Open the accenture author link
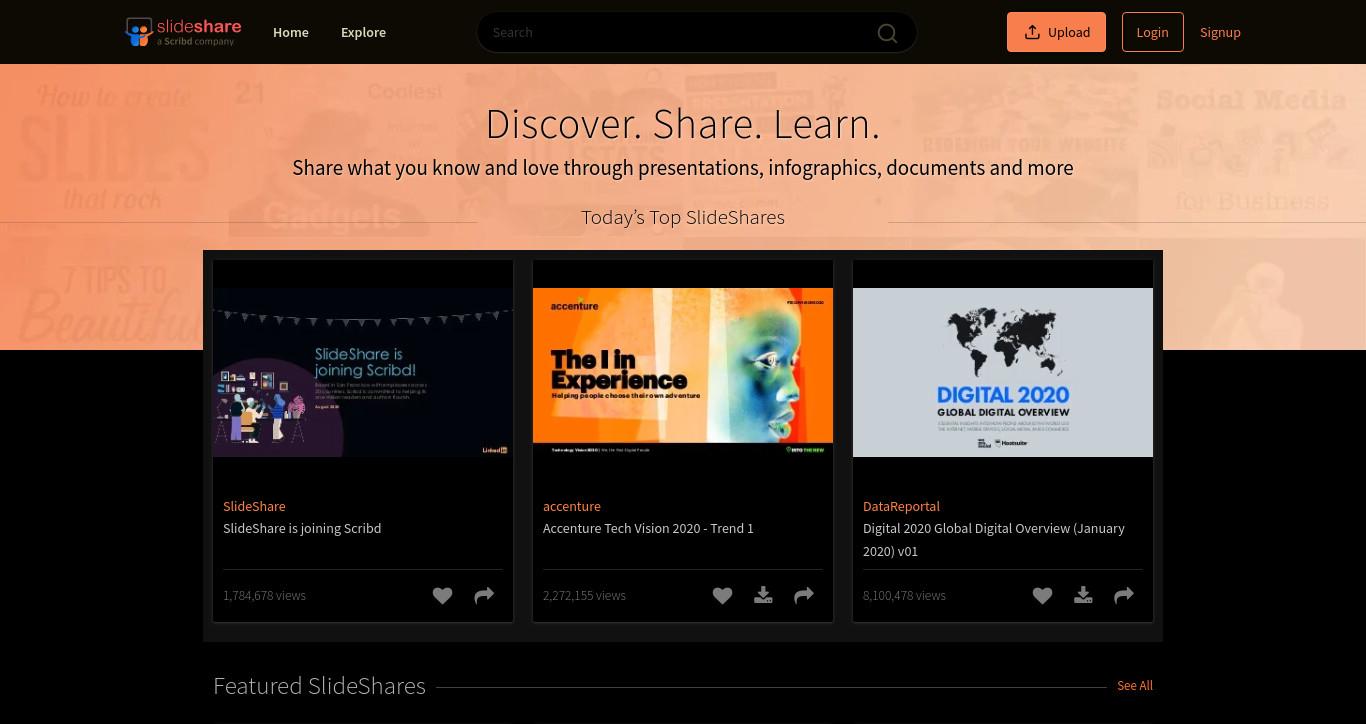 click(x=572, y=506)
